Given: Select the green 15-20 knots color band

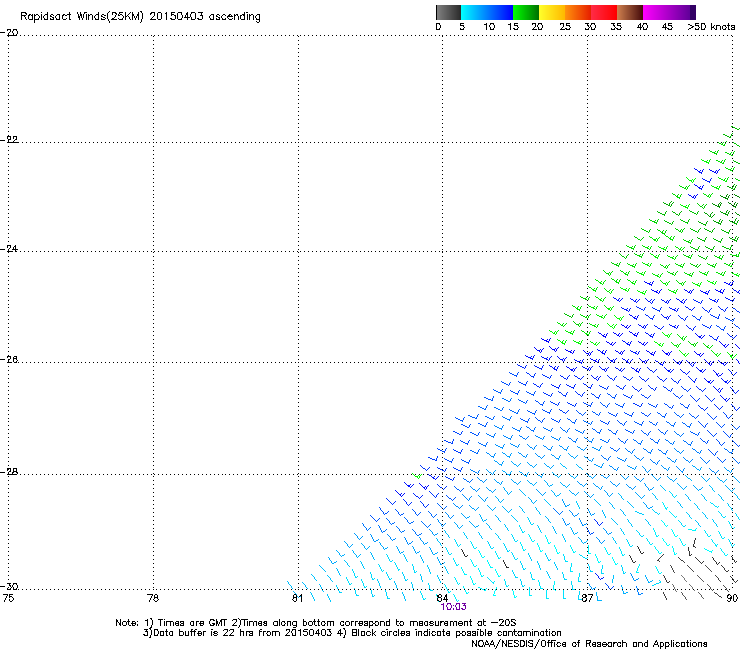Looking at the screenshot, I should pyautogui.click(x=526, y=12).
